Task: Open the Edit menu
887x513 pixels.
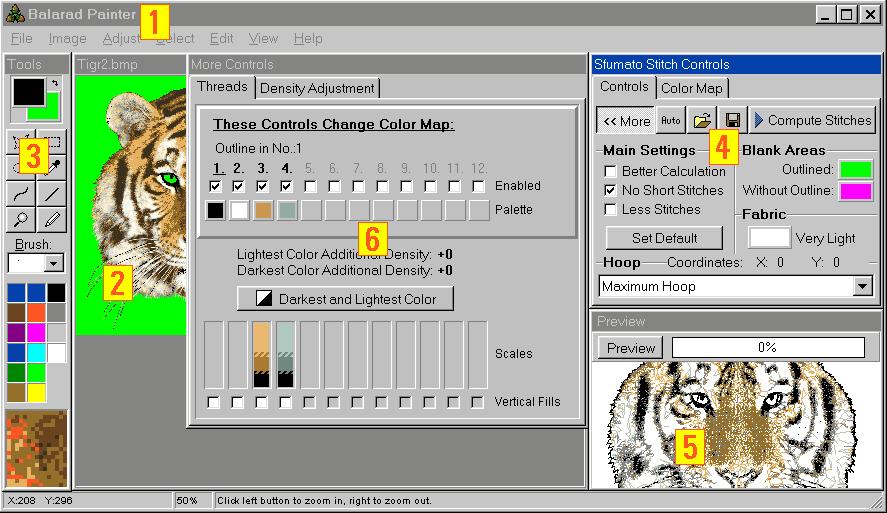Action: [x=221, y=38]
